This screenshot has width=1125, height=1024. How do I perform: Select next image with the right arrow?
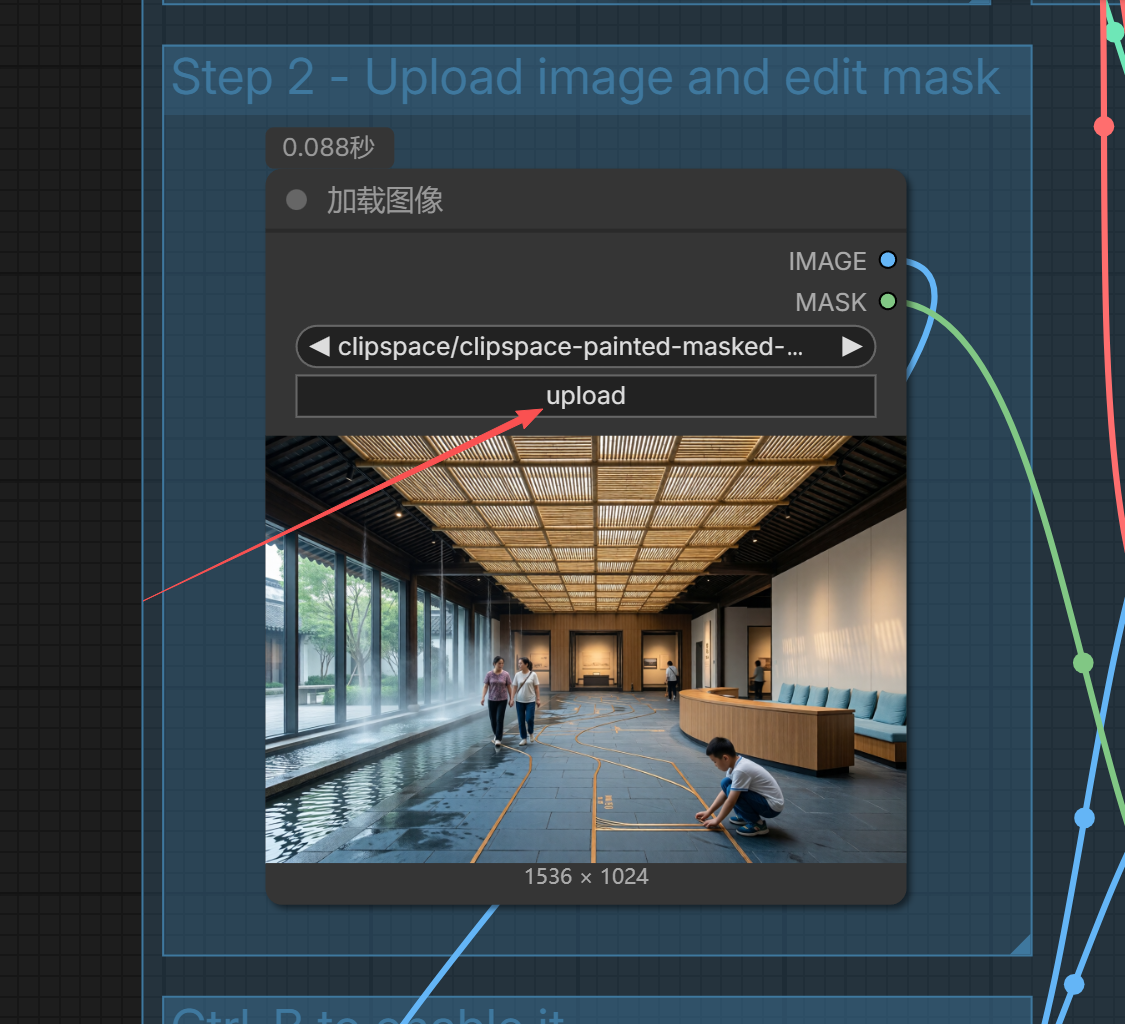point(852,347)
